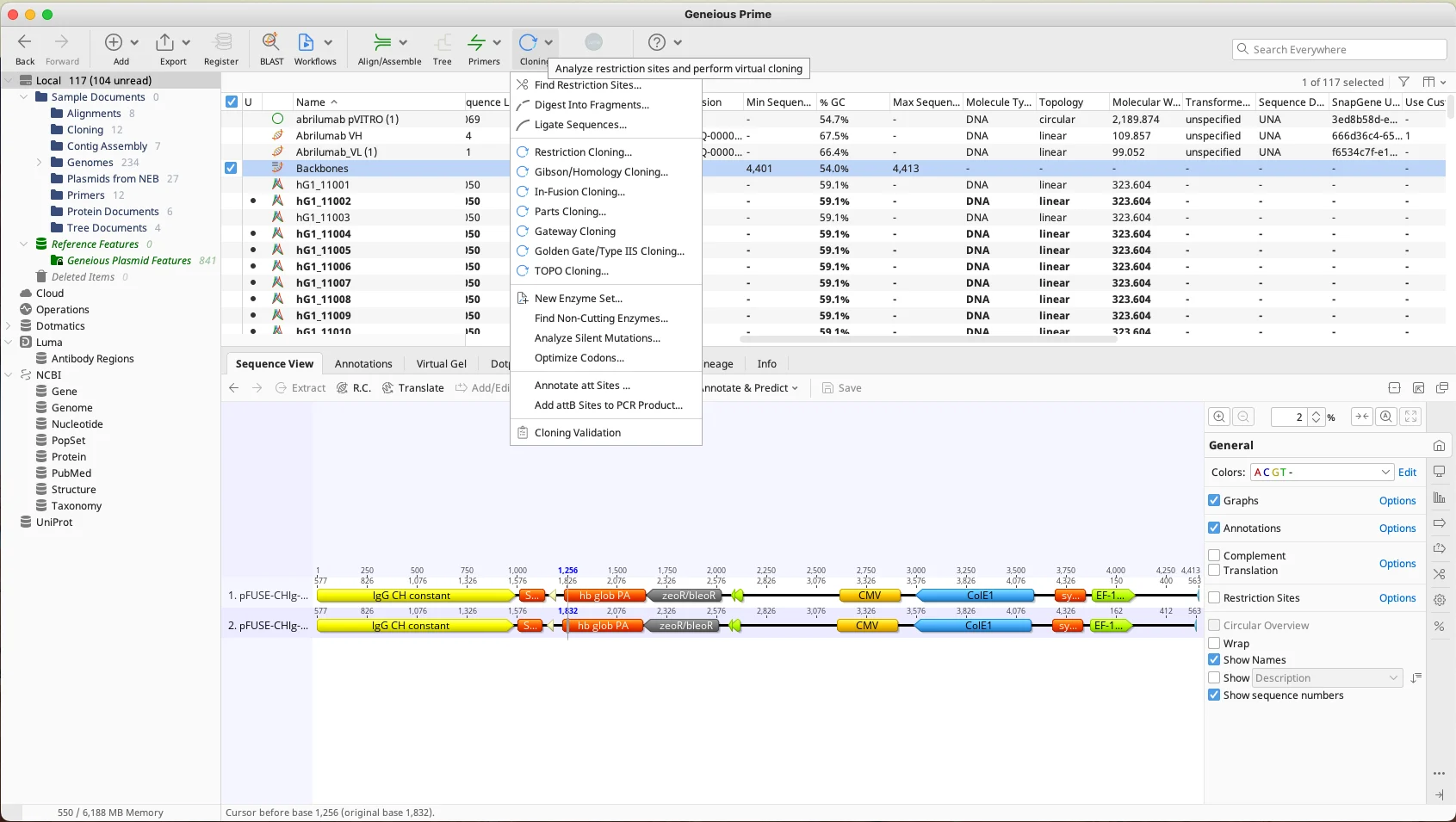This screenshot has height=822, width=1456.
Task: Click the Search Everywhere field
Action: coord(1339,49)
